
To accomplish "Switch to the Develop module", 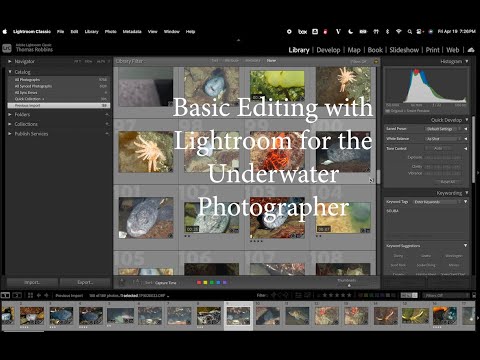I will tap(328, 50).
